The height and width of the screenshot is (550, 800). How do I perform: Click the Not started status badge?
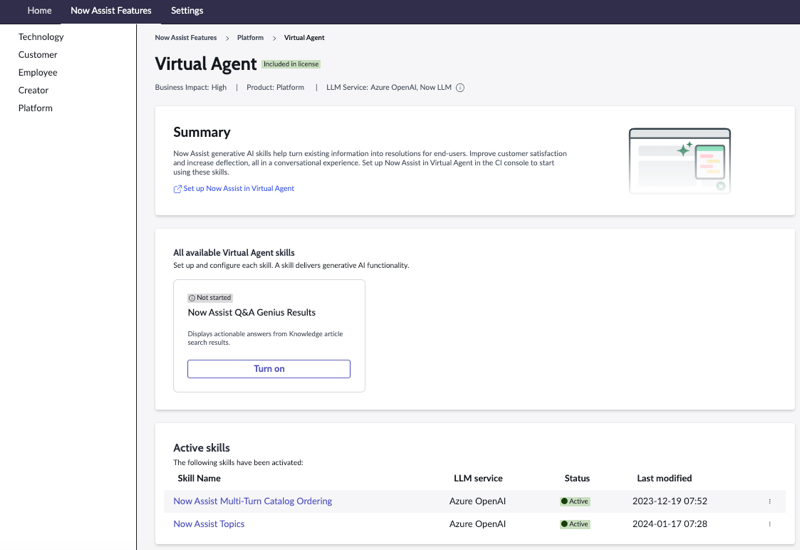pos(210,297)
